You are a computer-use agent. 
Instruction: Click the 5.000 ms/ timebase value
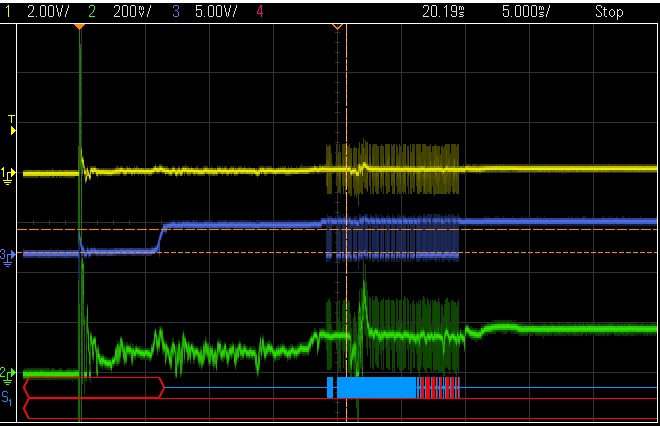click(x=526, y=11)
